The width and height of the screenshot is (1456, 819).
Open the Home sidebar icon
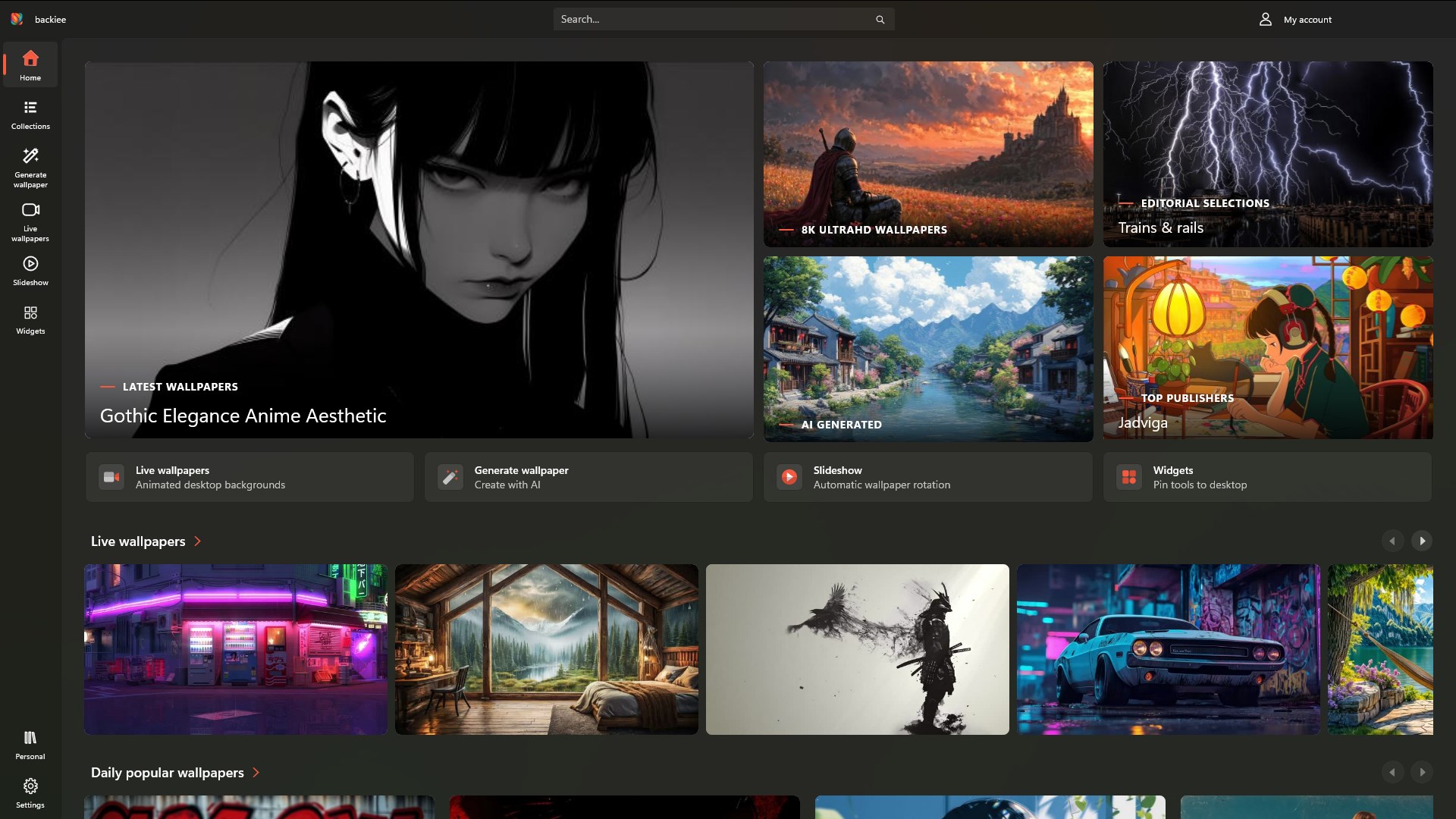(30, 58)
